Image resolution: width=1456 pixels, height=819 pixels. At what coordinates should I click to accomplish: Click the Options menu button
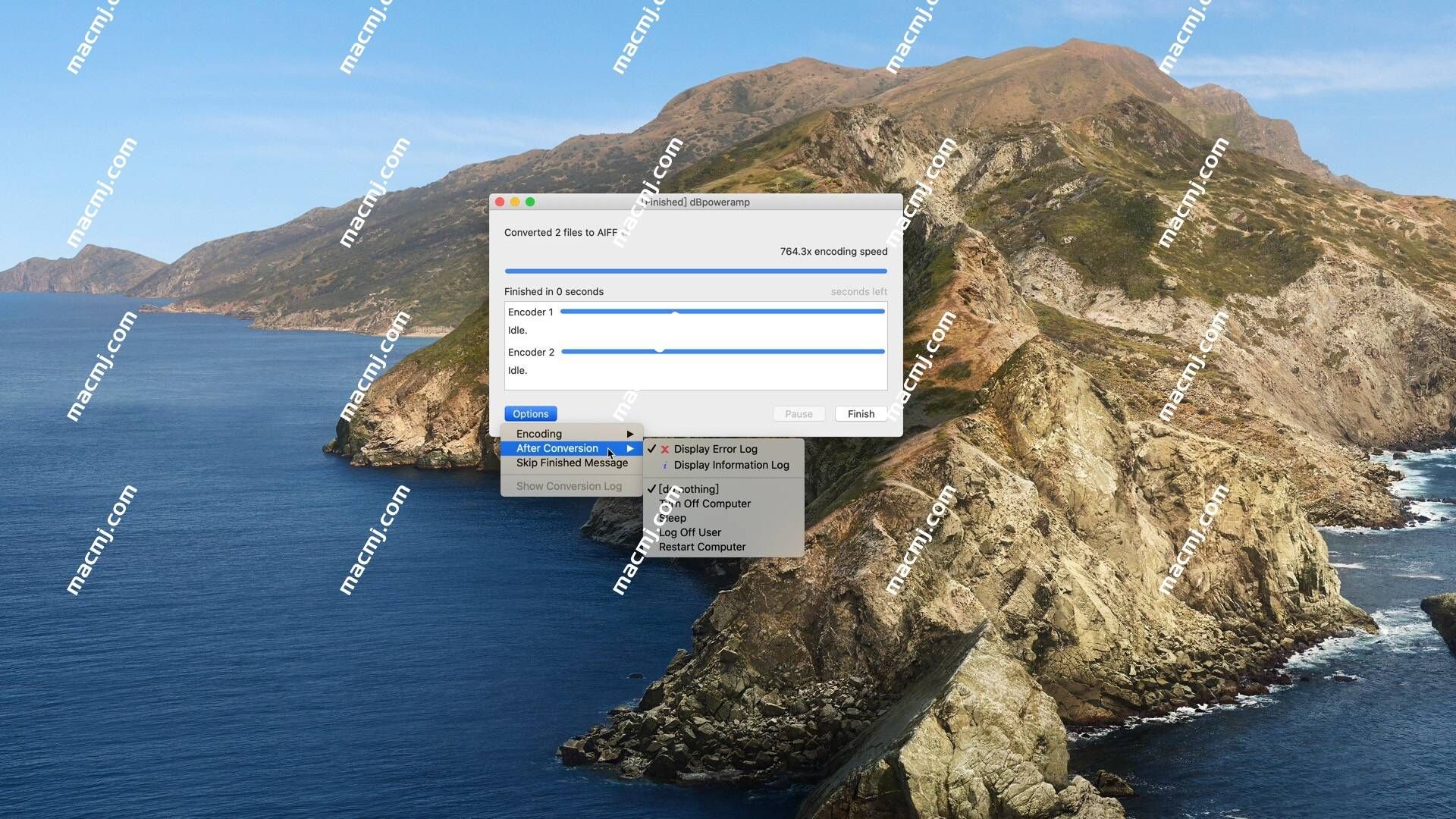[x=530, y=413]
